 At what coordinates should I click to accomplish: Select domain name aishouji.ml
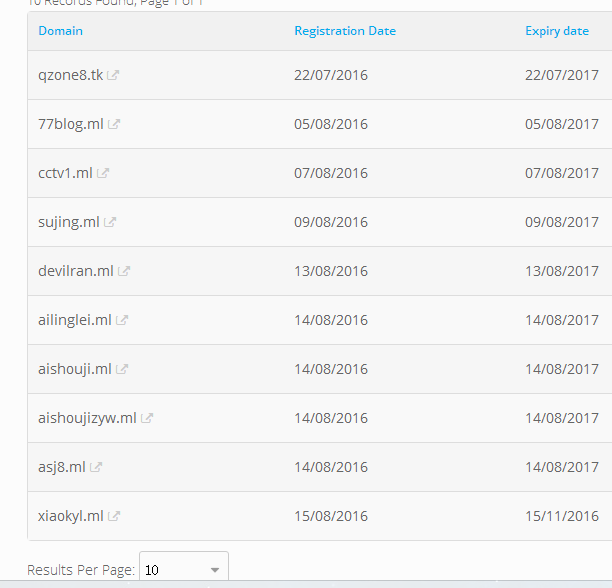(x=75, y=369)
